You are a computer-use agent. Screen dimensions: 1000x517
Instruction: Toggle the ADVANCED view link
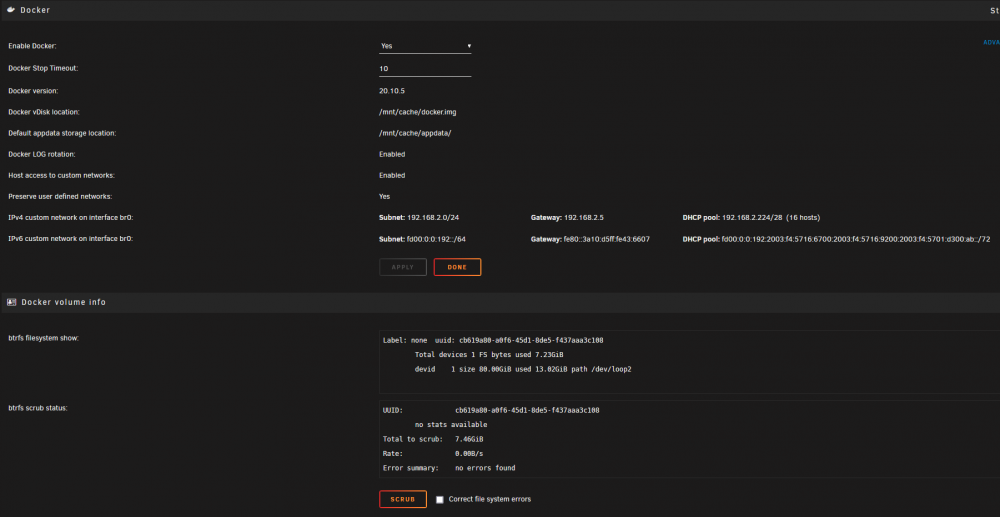[x=991, y=43]
